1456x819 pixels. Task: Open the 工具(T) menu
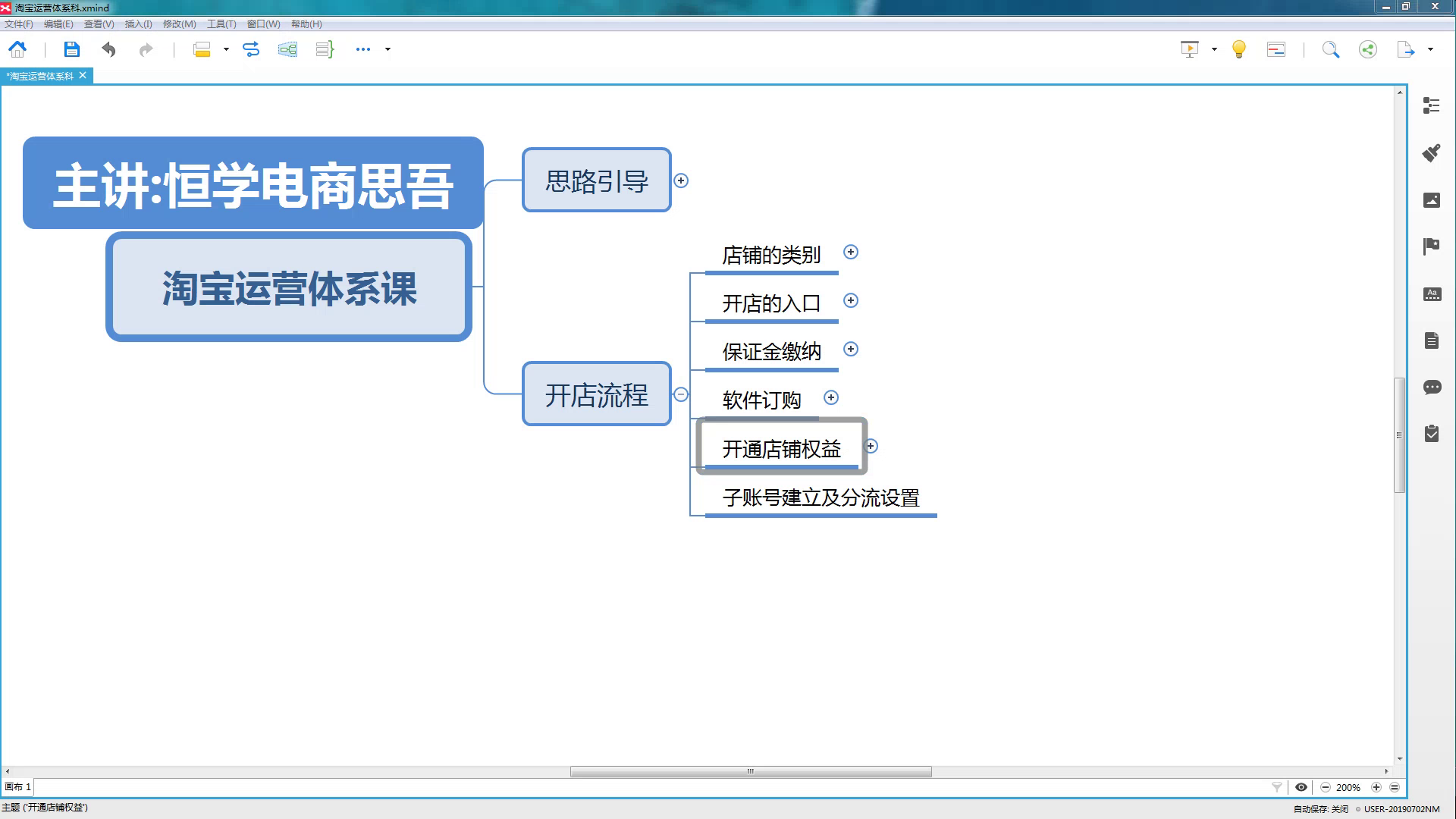(x=221, y=24)
